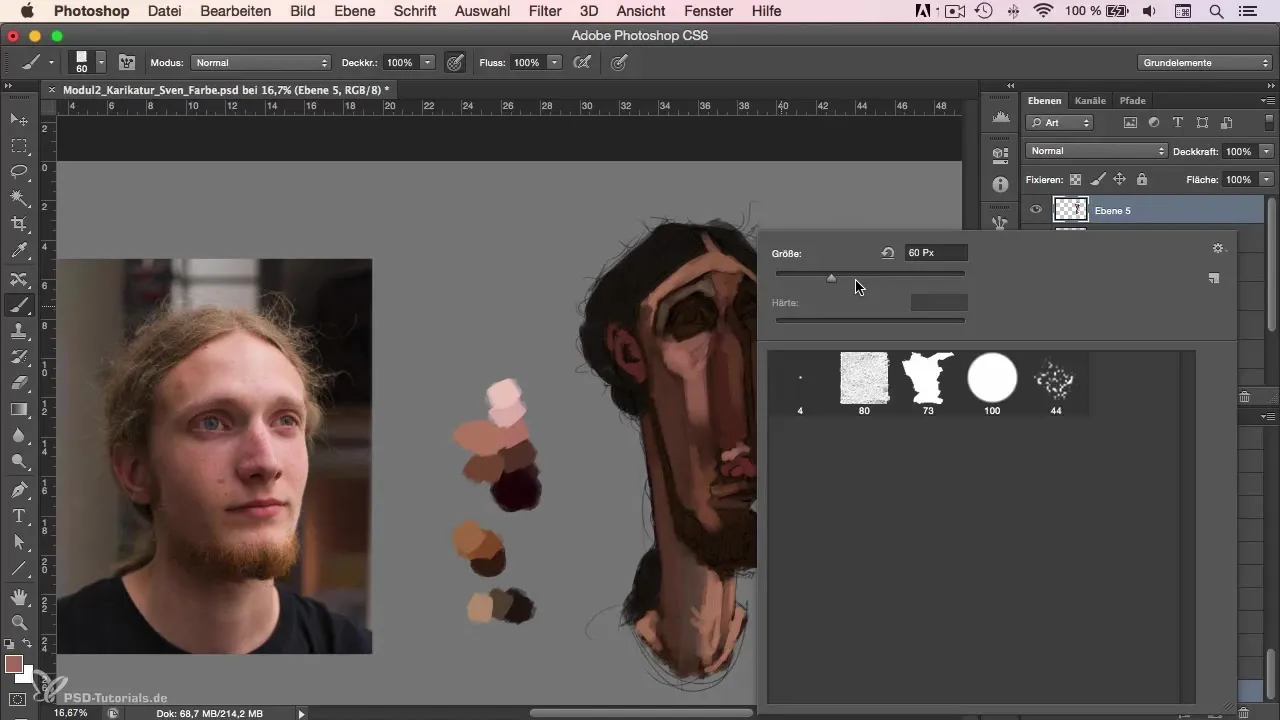Select the Pen tool
This screenshot has height=720, width=1280.
[19, 490]
